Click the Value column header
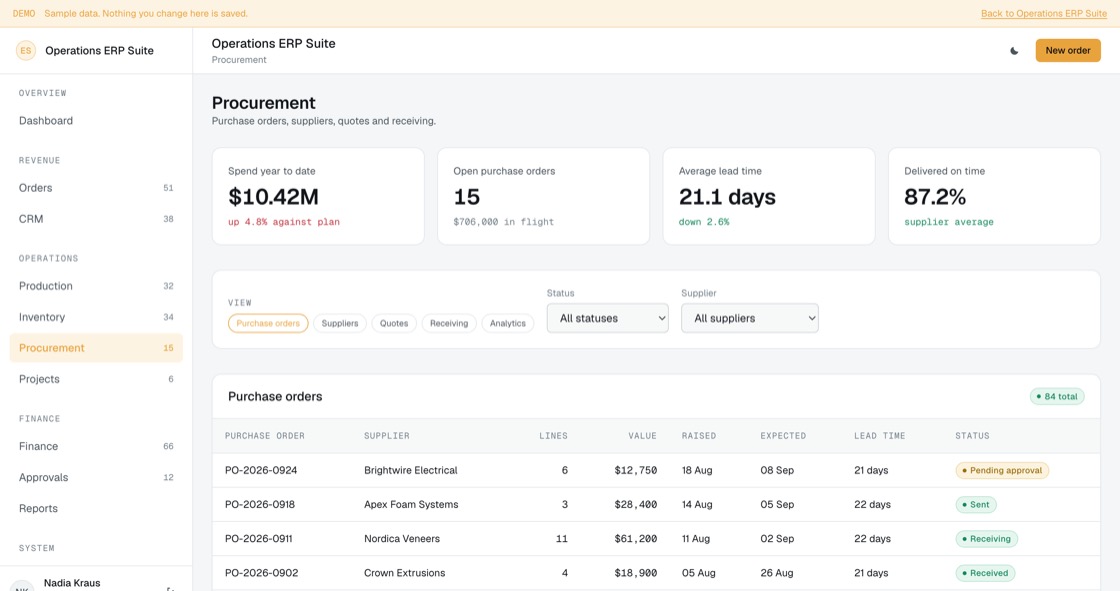This screenshot has height=591, width=1120. tap(642, 436)
